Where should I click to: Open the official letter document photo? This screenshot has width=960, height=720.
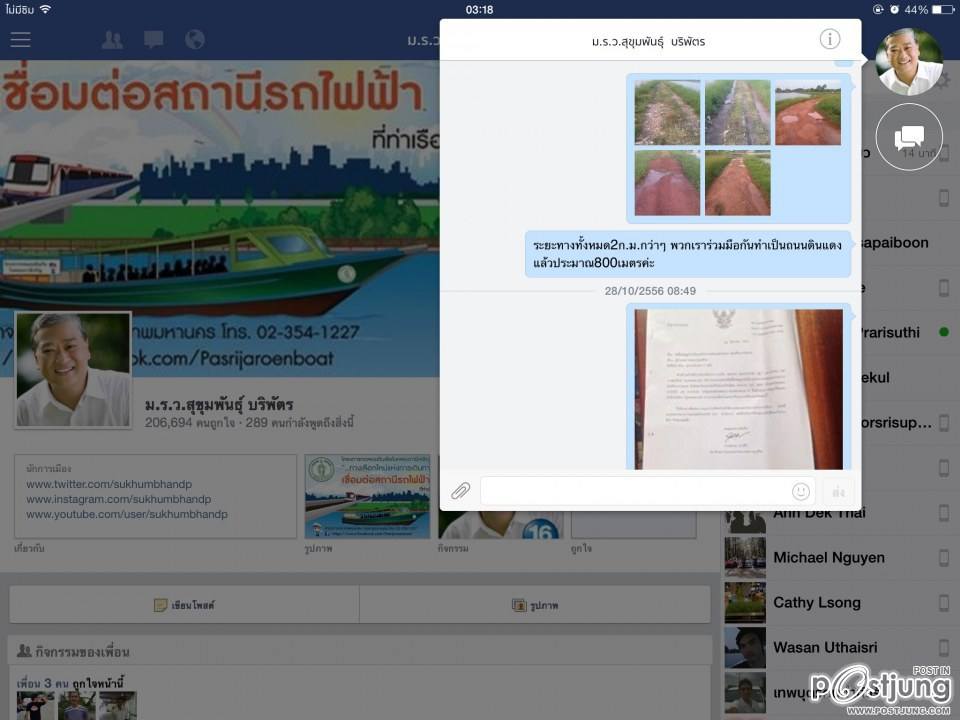(738, 389)
